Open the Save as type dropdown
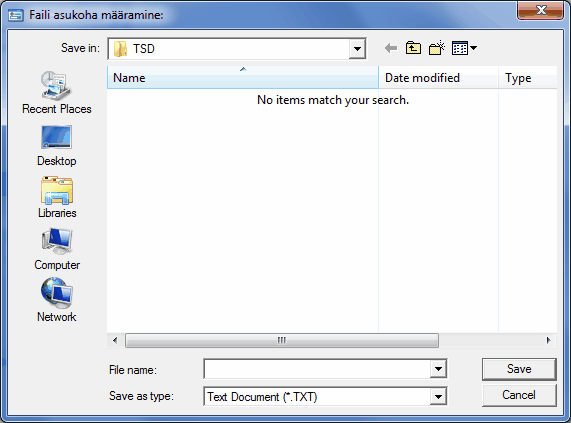571x423 pixels. pos(438,396)
